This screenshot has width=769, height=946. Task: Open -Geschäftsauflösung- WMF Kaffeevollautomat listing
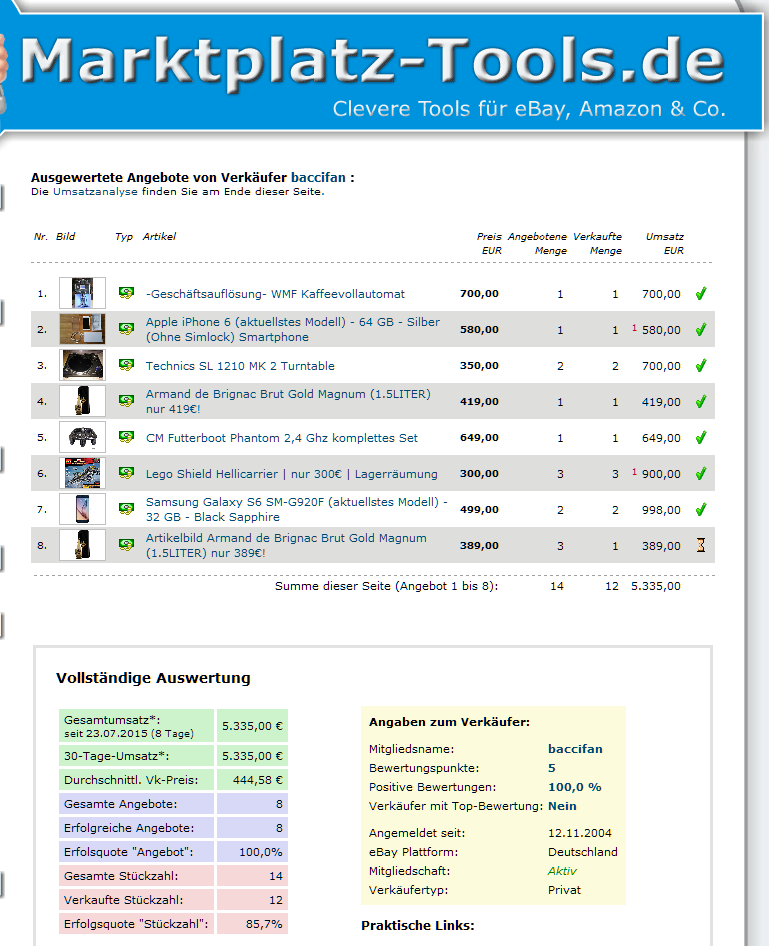(x=275, y=294)
